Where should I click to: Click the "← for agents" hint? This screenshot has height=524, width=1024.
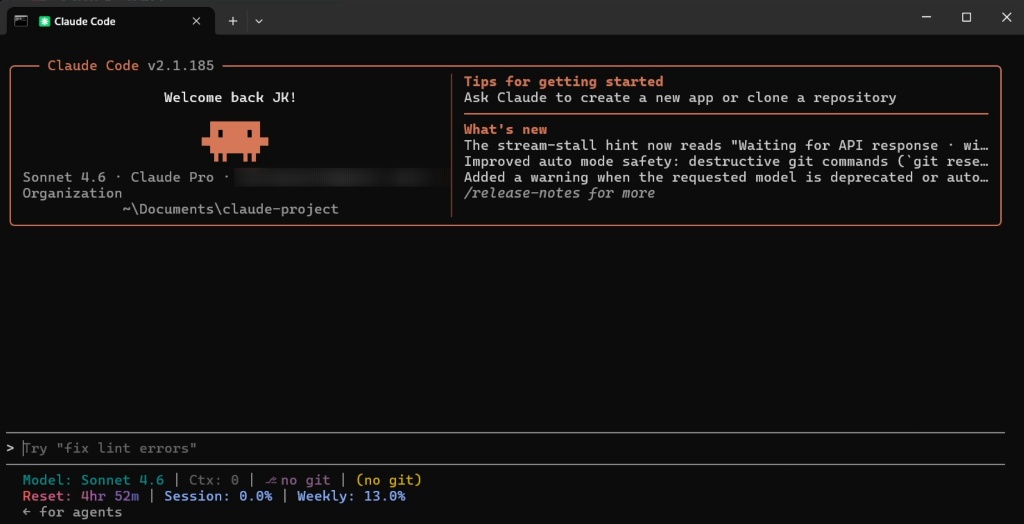(72, 512)
